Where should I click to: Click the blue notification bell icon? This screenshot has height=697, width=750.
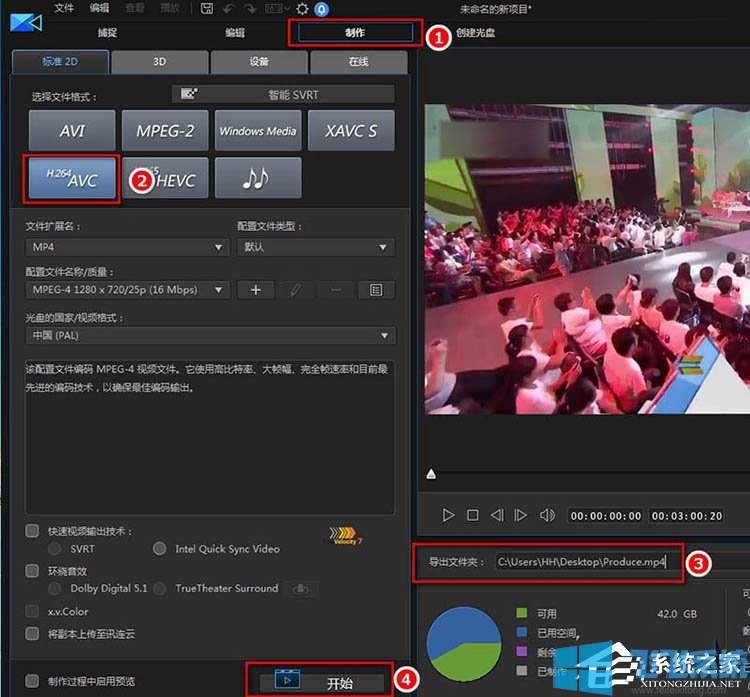pos(322,9)
